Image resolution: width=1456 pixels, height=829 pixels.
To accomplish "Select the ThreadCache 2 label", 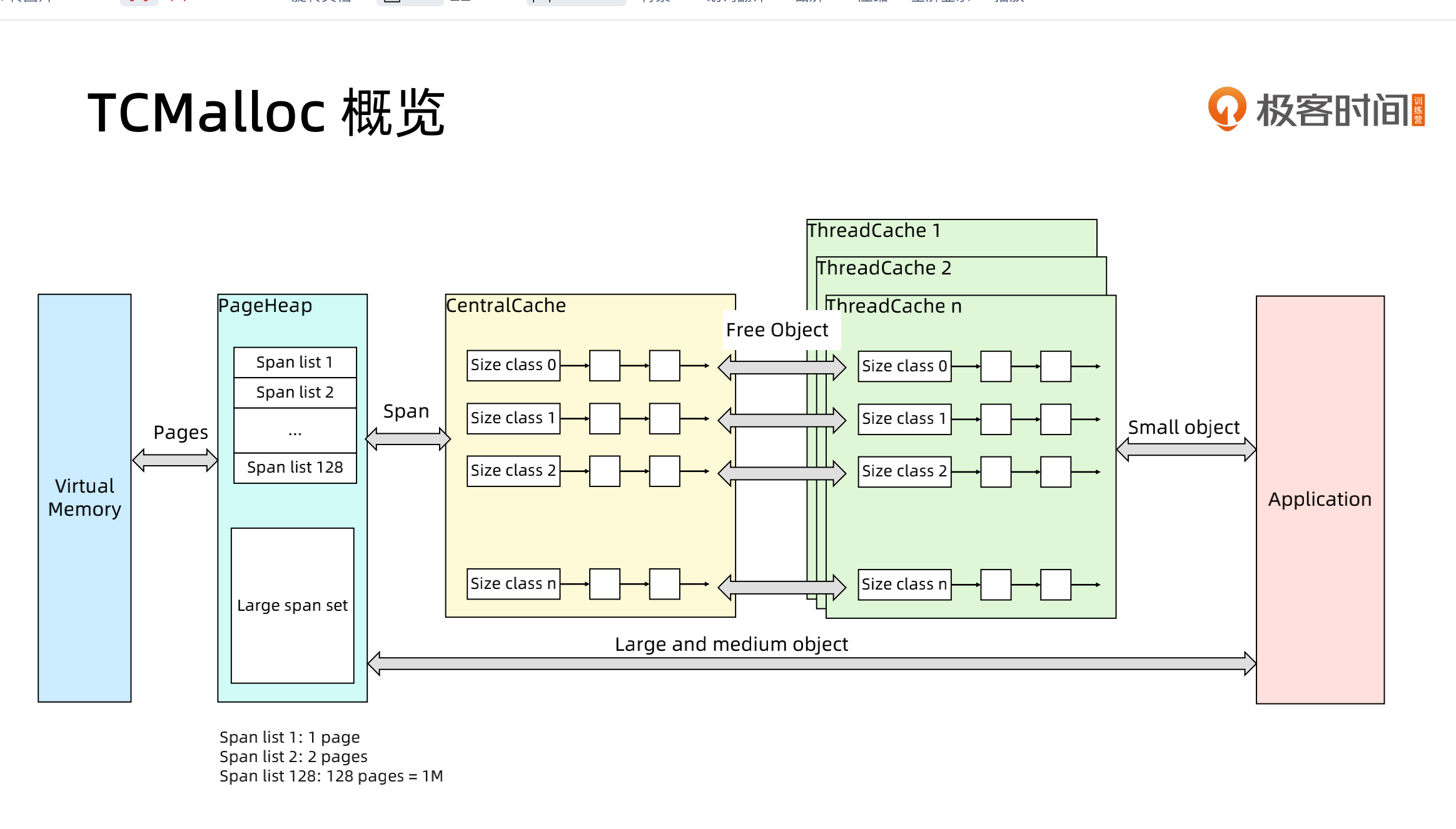I will point(884,268).
